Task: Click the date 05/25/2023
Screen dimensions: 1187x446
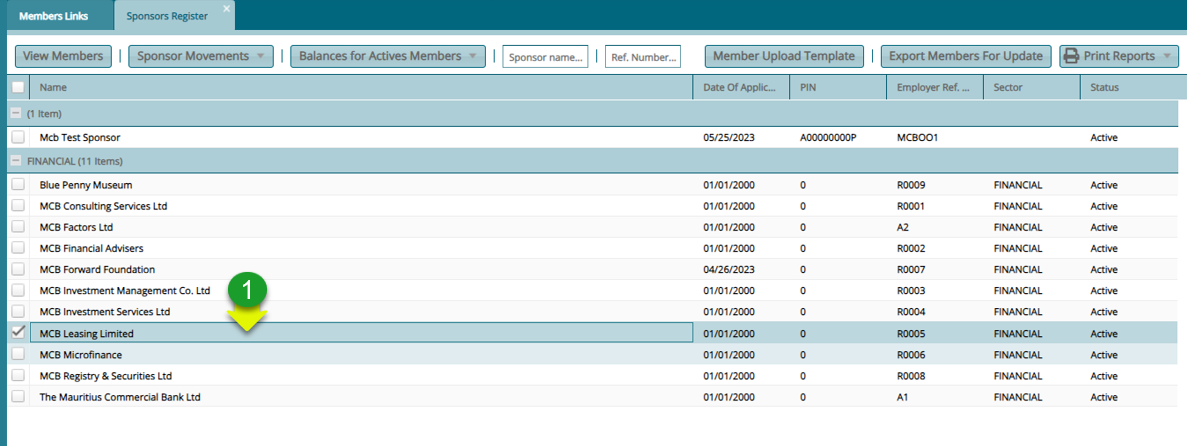Action: click(729, 138)
